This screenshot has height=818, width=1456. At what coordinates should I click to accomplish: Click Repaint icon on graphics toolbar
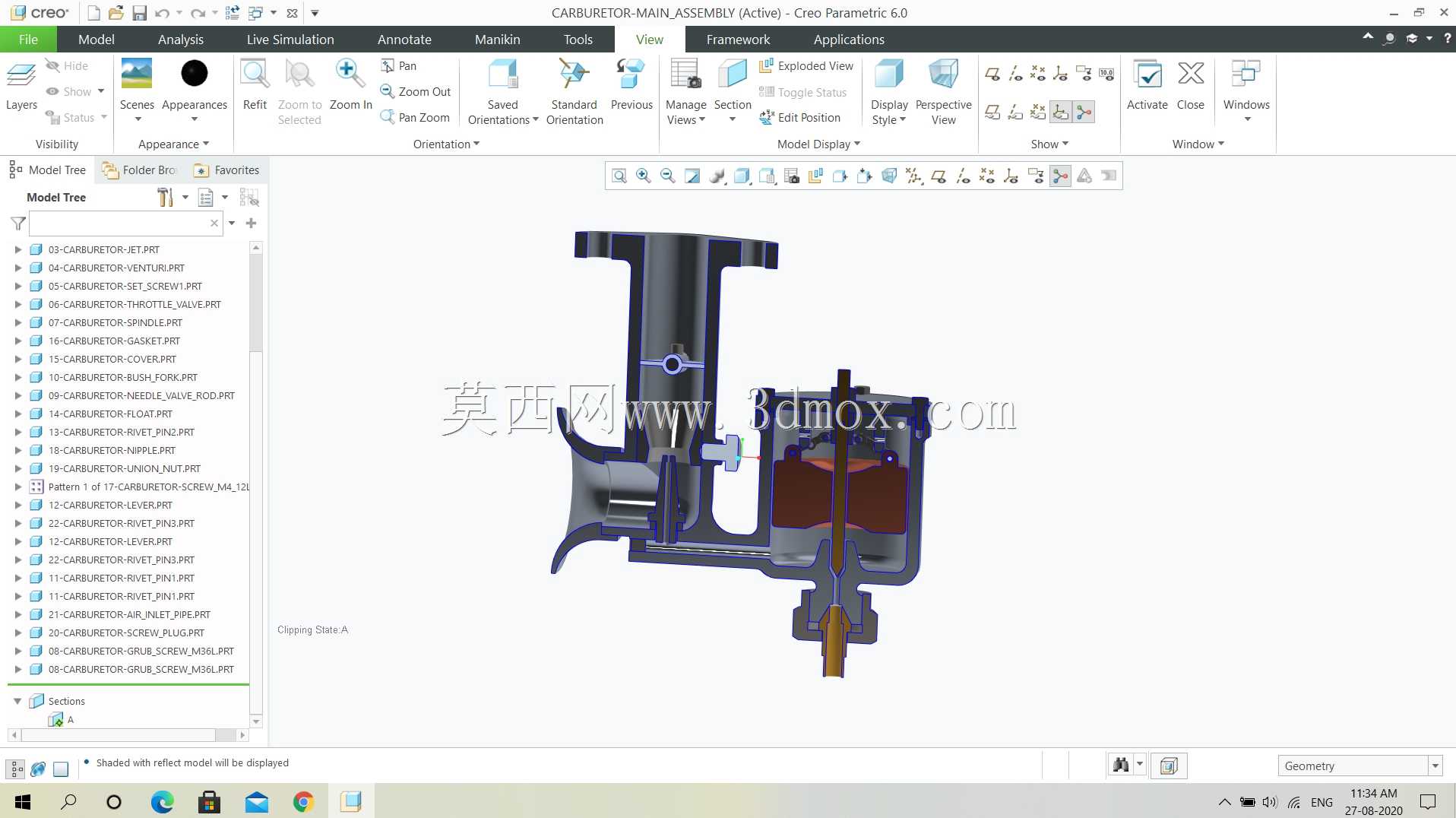692,176
